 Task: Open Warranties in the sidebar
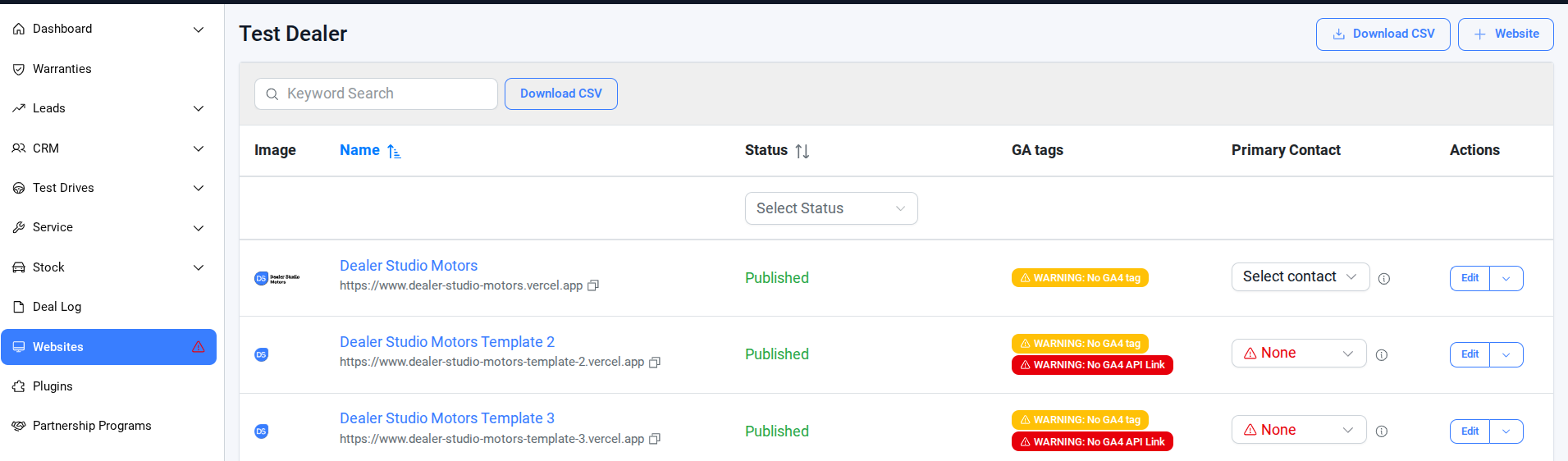pyautogui.click(x=62, y=69)
